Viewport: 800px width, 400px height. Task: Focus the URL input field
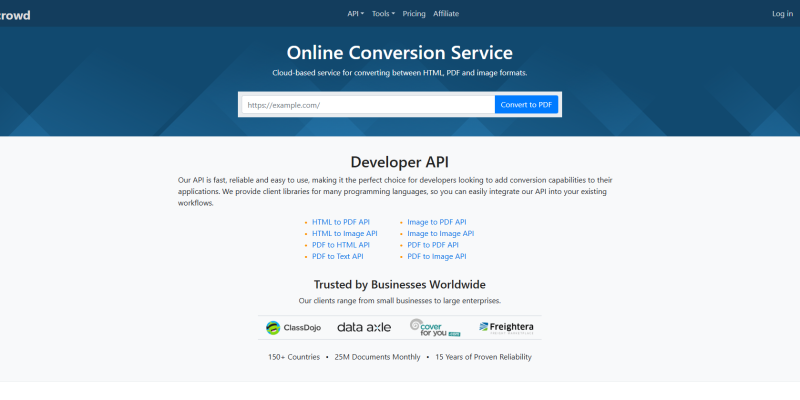click(x=368, y=105)
